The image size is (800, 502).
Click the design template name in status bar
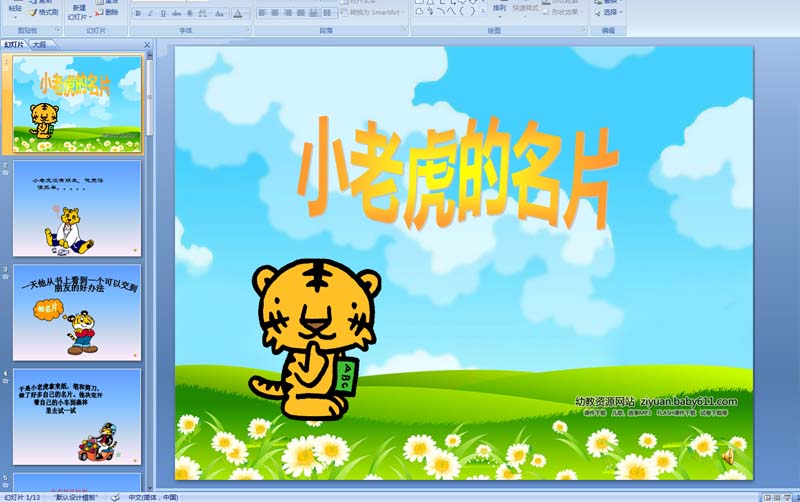pyautogui.click(x=76, y=497)
